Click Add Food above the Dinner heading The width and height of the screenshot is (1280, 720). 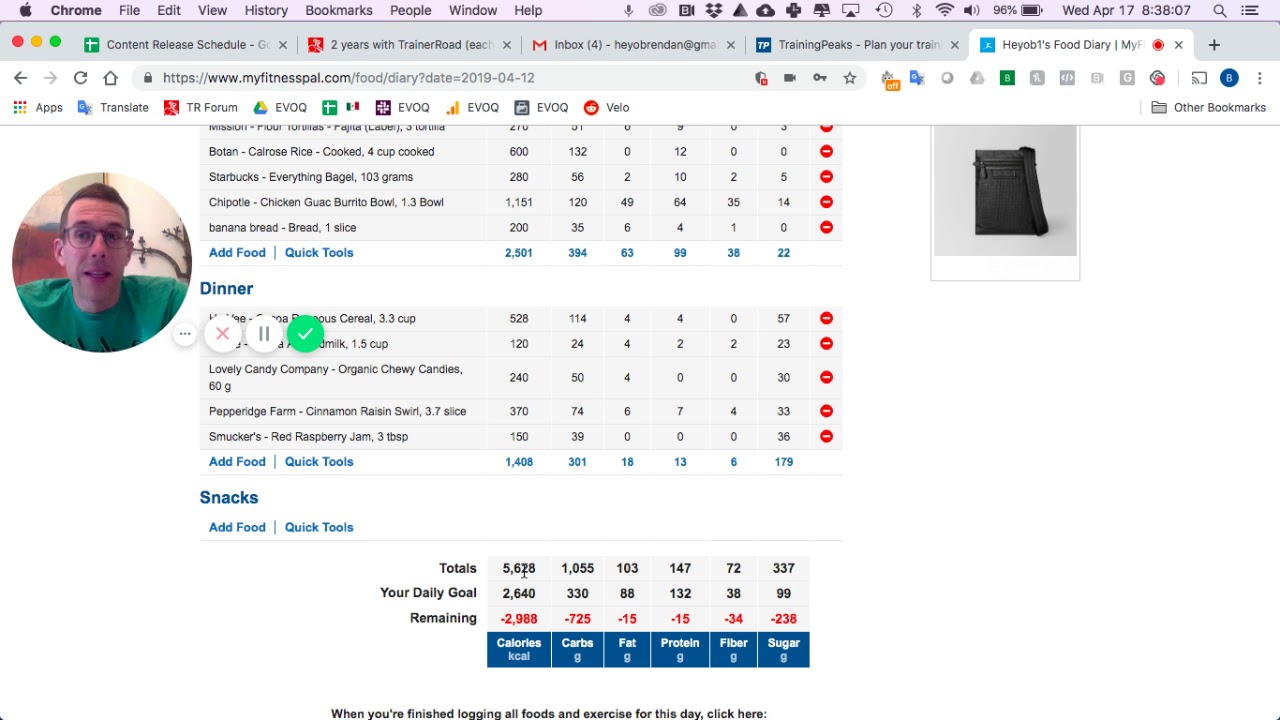pyautogui.click(x=237, y=253)
